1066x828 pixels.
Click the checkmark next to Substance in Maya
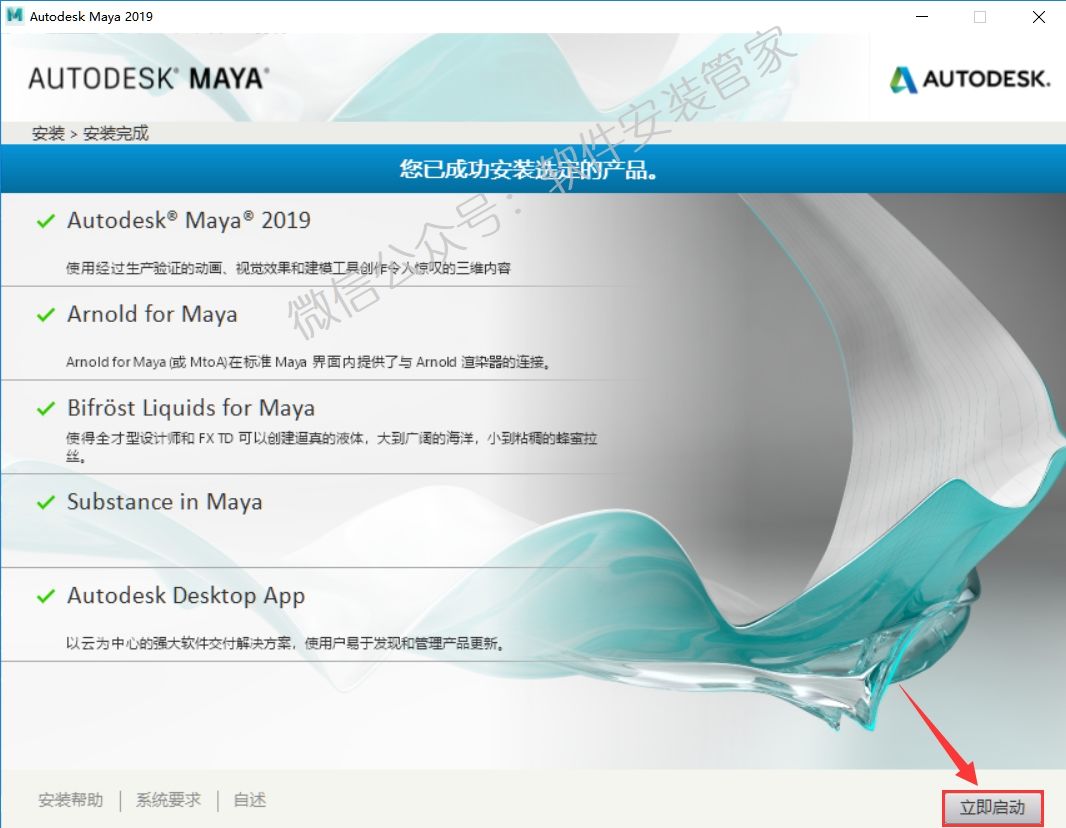(45, 503)
